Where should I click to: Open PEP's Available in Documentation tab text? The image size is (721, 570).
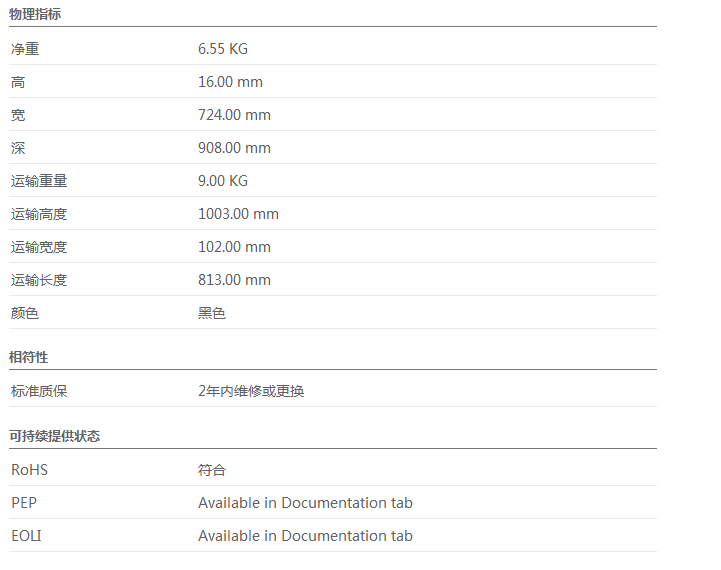coord(305,503)
